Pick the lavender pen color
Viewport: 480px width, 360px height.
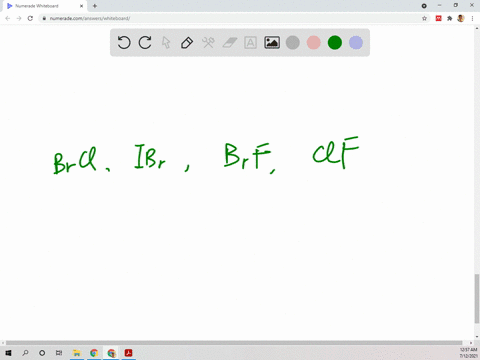click(x=356, y=43)
